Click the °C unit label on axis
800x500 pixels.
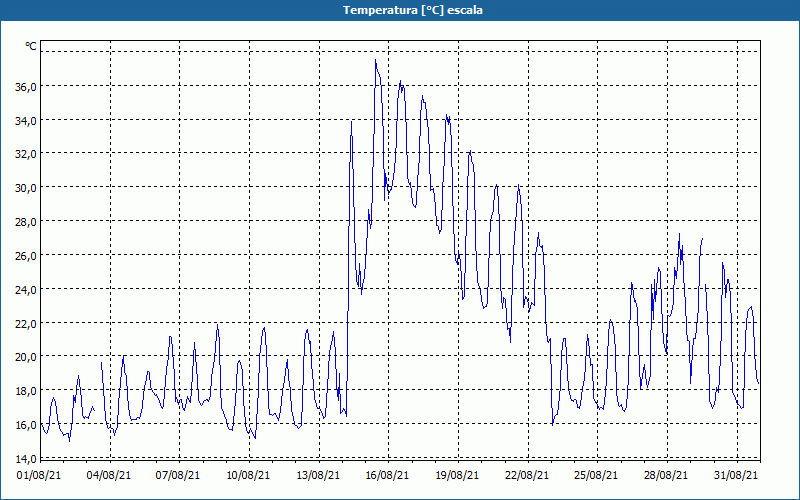tap(31, 46)
